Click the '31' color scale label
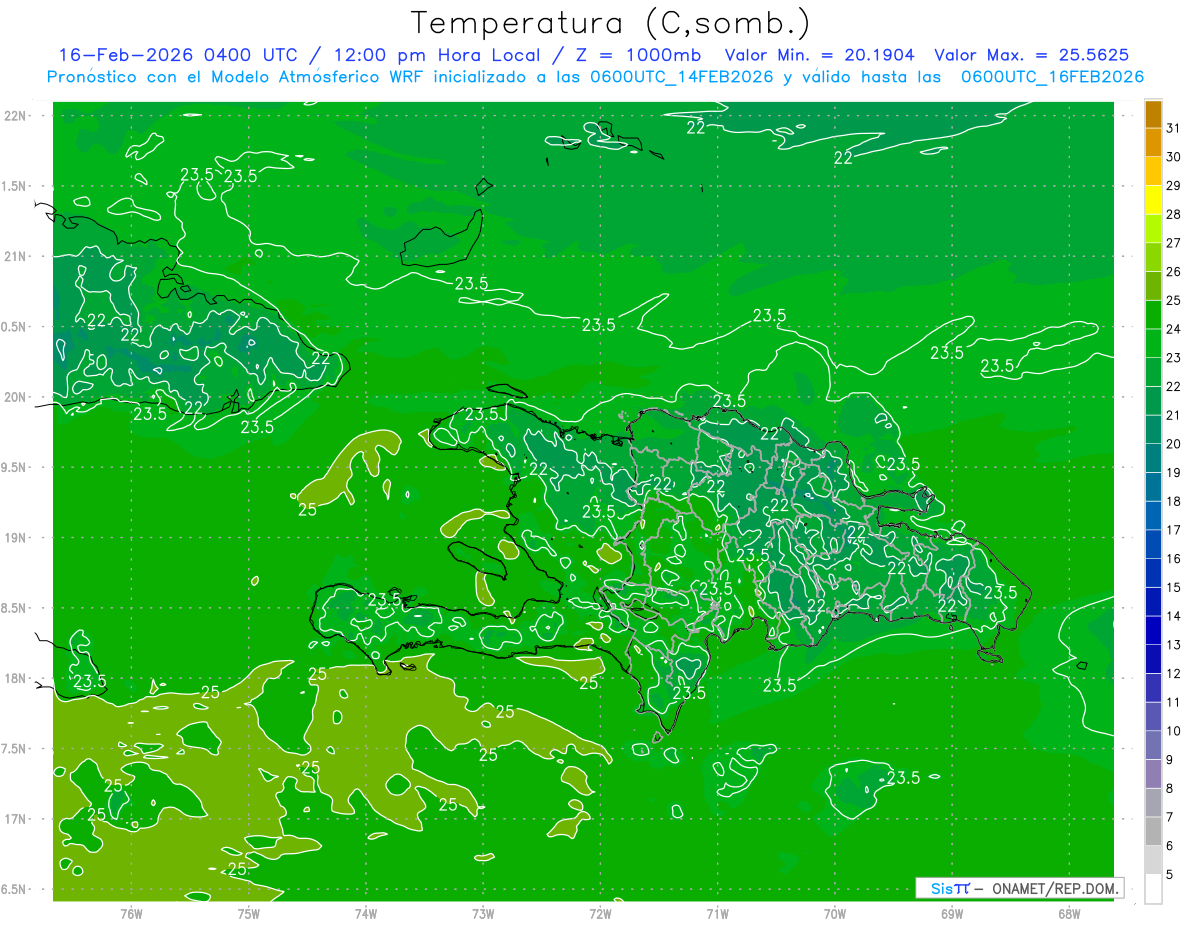 1174,128
